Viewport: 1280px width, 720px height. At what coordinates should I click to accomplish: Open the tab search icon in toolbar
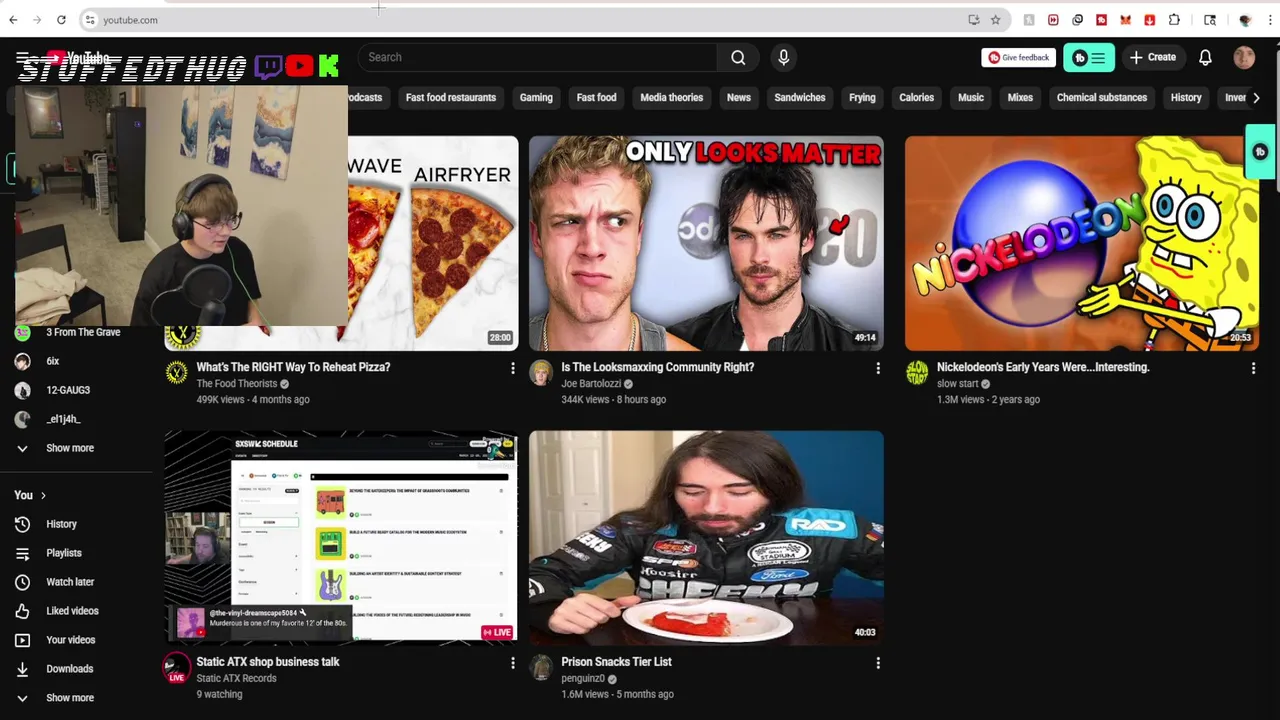pyautogui.click(x=1210, y=20)
